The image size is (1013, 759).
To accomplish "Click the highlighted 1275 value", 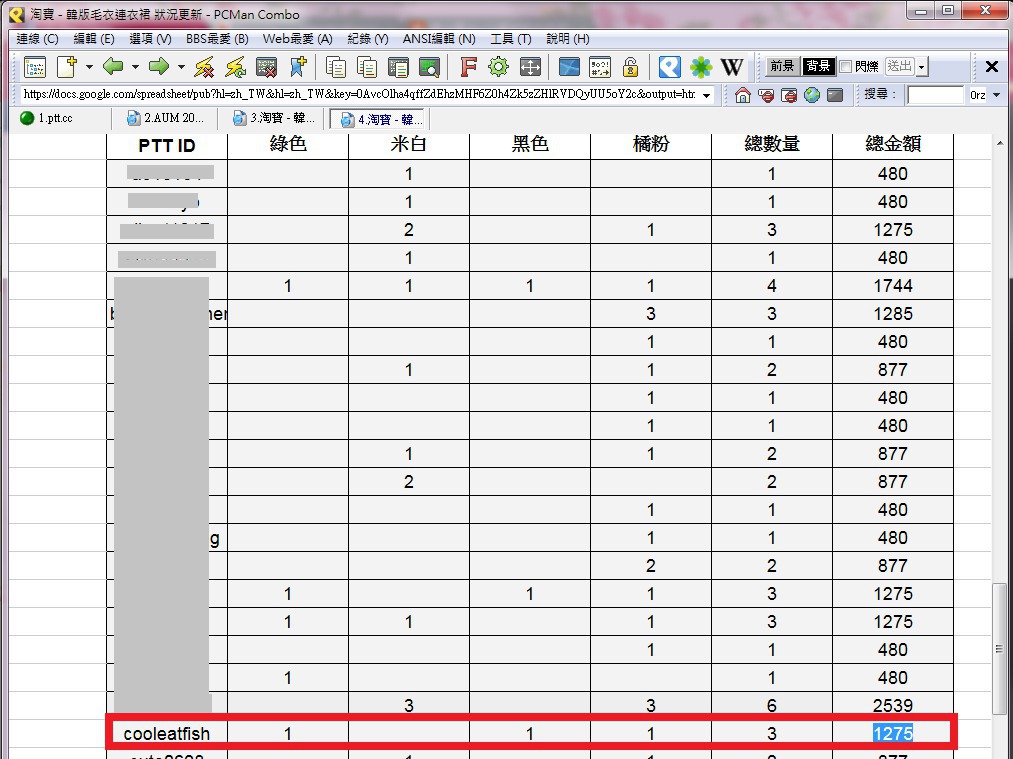I will point(893,734).
